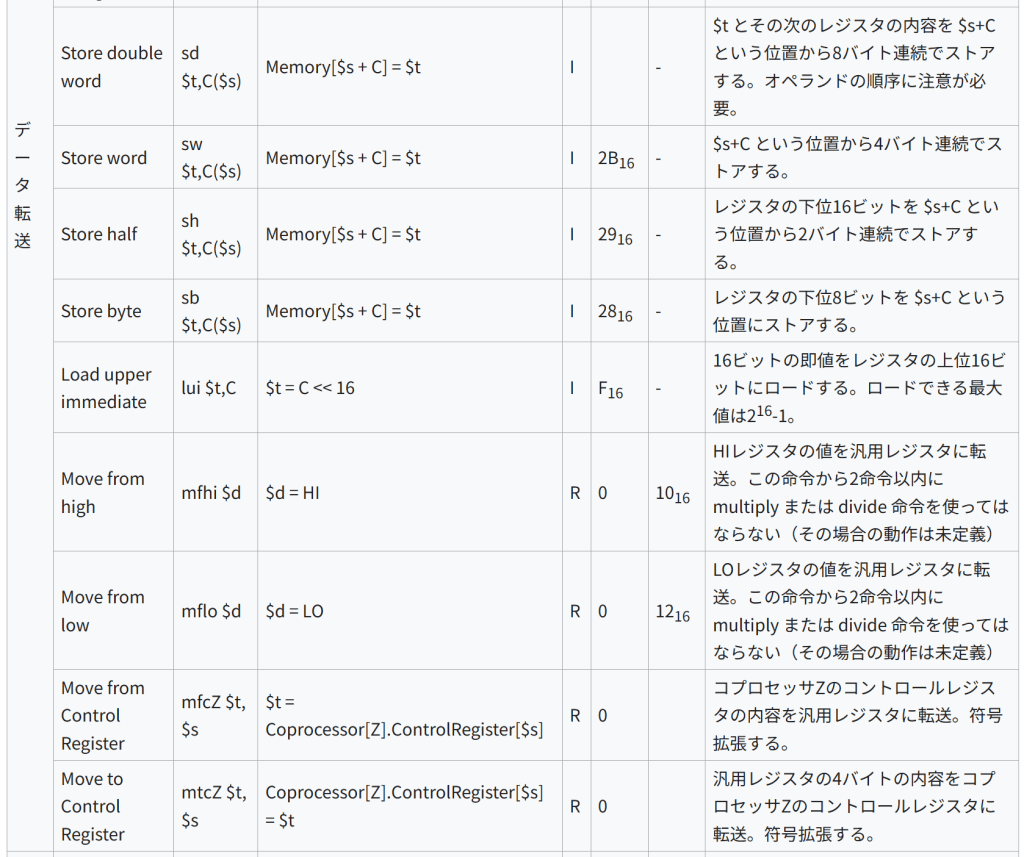Click the "Store word" instruction name
1024x857 pixels.
104,158
